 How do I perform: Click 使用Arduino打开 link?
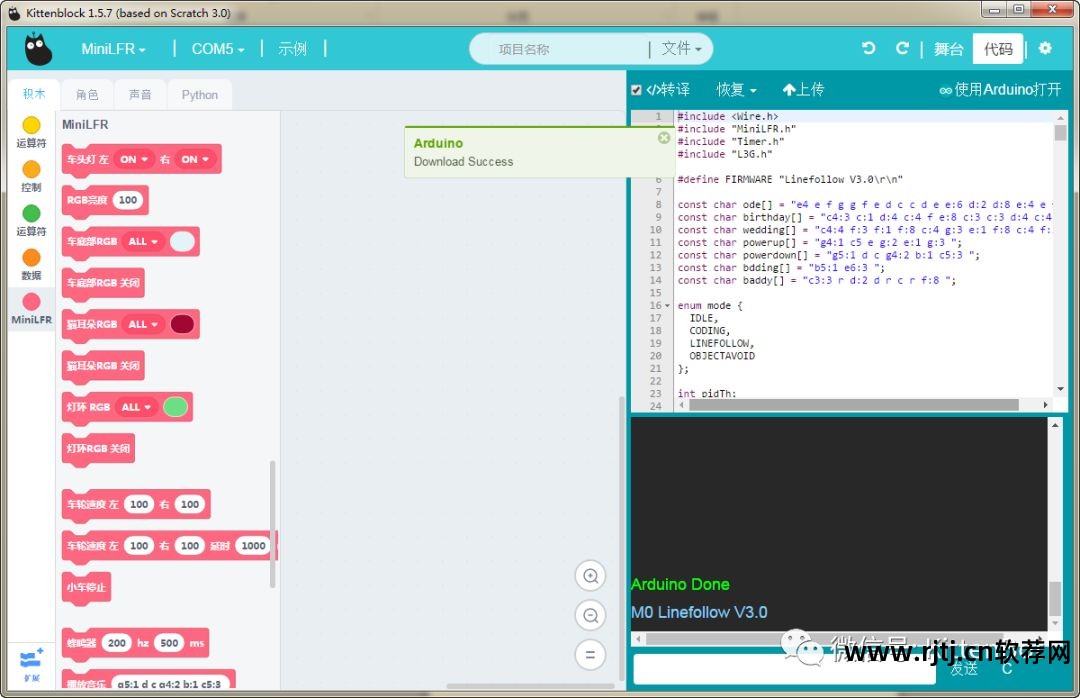1000,90
